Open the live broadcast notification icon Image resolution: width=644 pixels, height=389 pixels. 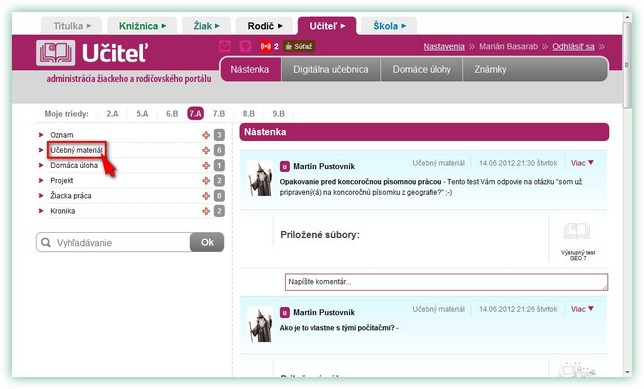[x=266, y=46]
